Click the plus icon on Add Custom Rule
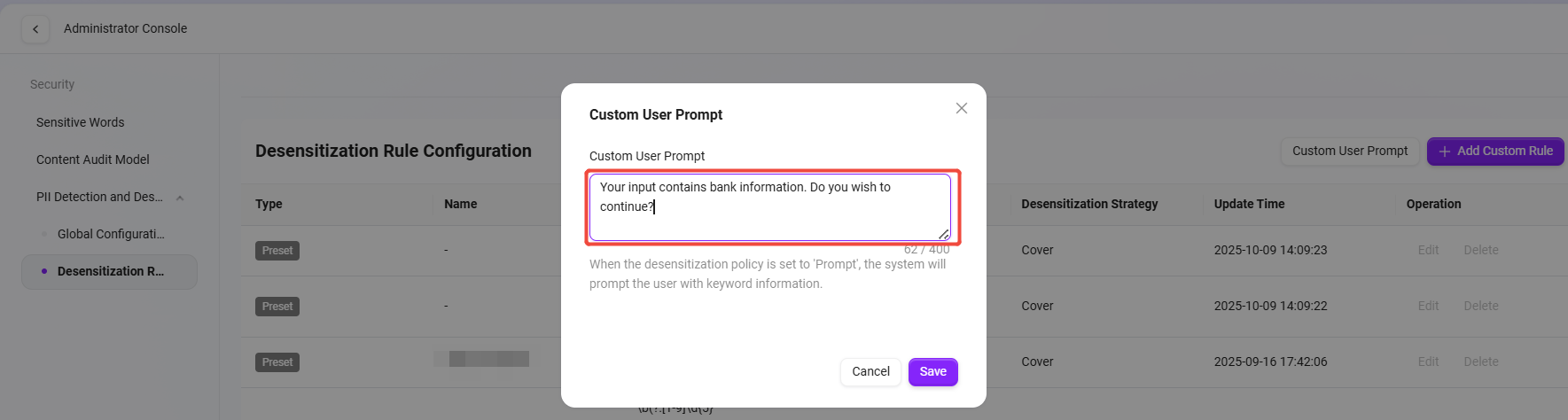 point(1444,152)
